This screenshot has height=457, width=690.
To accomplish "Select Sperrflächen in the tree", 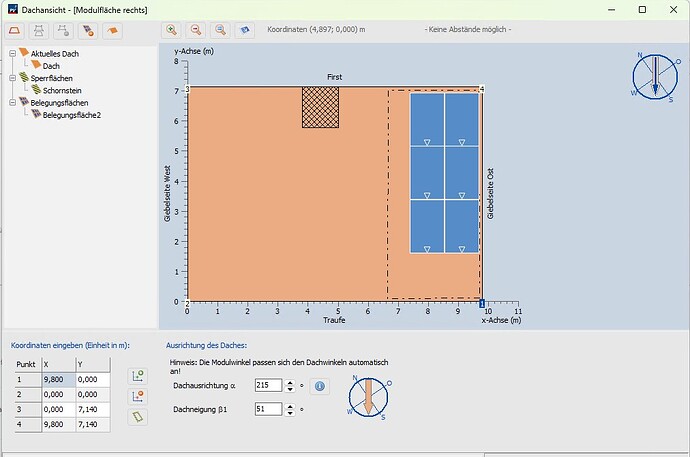I will coord(51,78).
